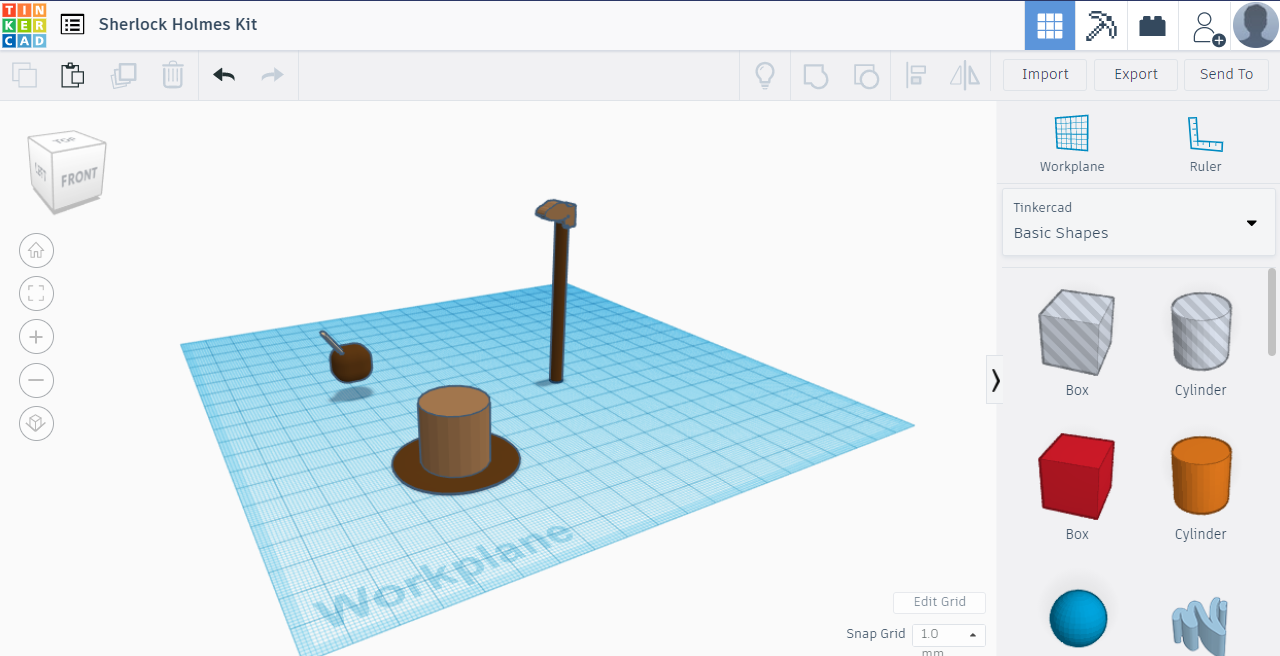Click the Redo arrow icon

[x=272, y=75]
